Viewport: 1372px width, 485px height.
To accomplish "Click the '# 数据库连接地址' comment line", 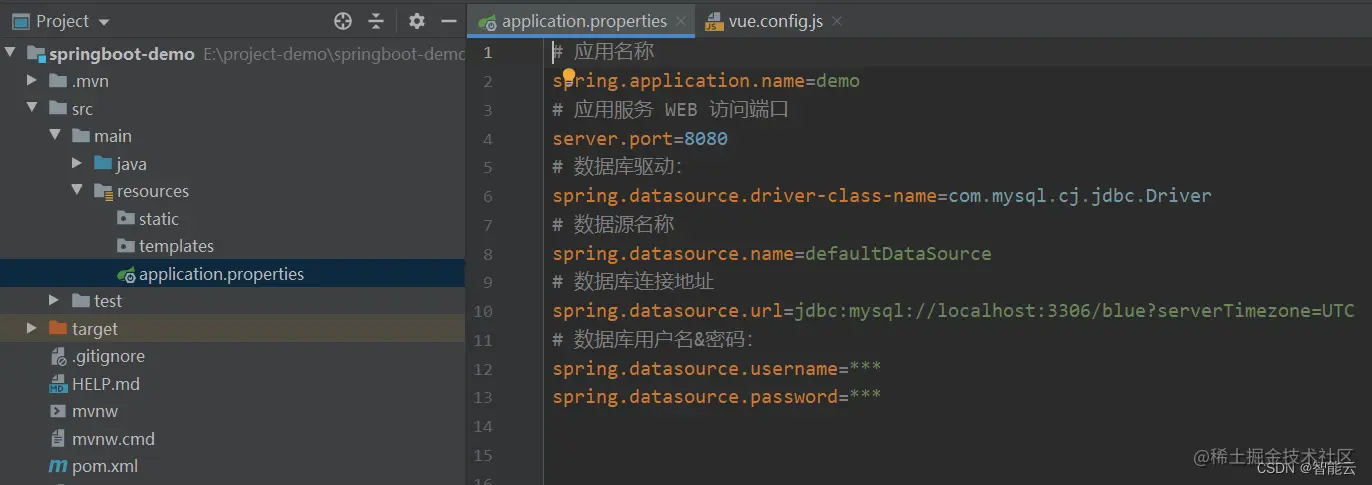I will point(633,282).
